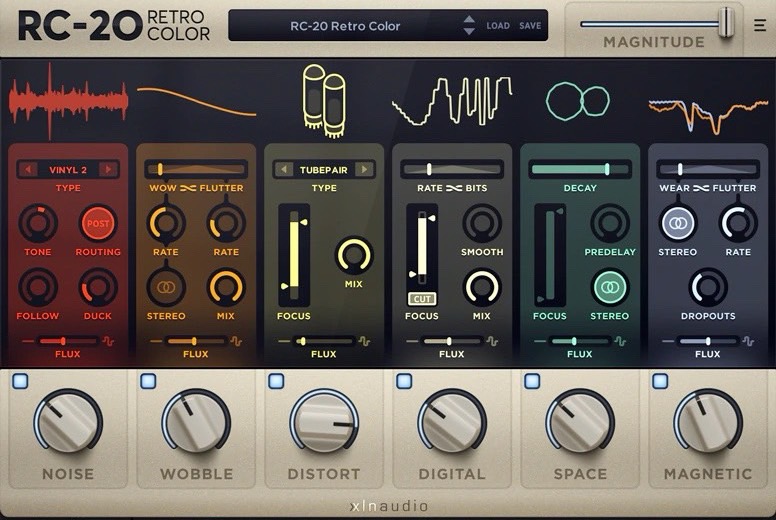Click the Magnetic Rate knob
Screen dimensions: 776x520
[738, 223]
